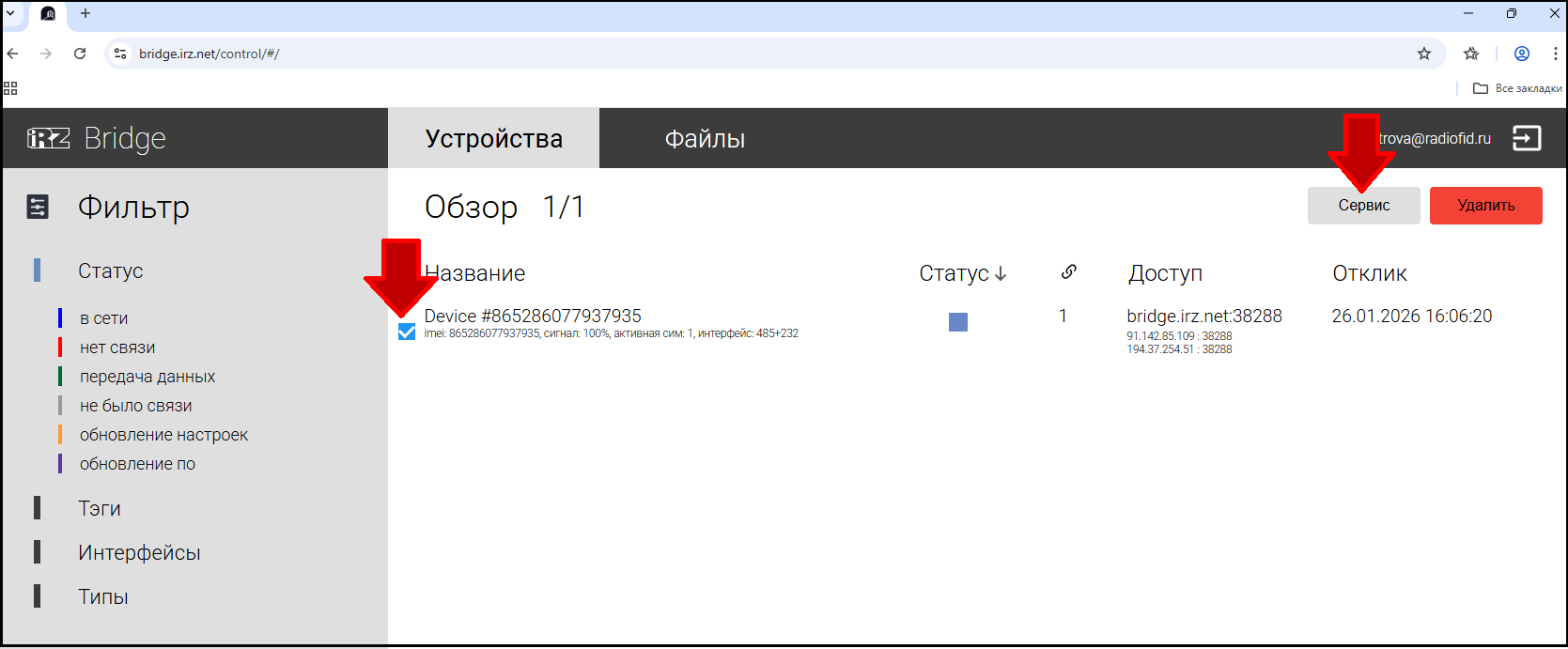Open the Chrome three-dot menu
Viewport: 1568px width, 649px height.
click(x=1556, y=54)
